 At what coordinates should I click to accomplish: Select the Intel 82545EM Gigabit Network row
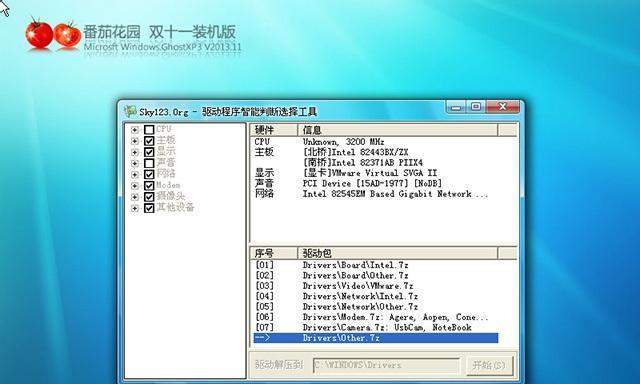(376, 194)
